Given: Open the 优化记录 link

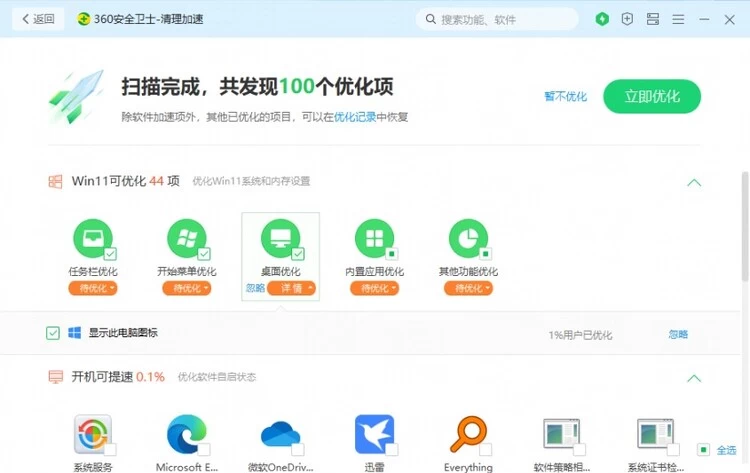Looking at the screenshot, I should pyautogui.click(x=354, y=117).
